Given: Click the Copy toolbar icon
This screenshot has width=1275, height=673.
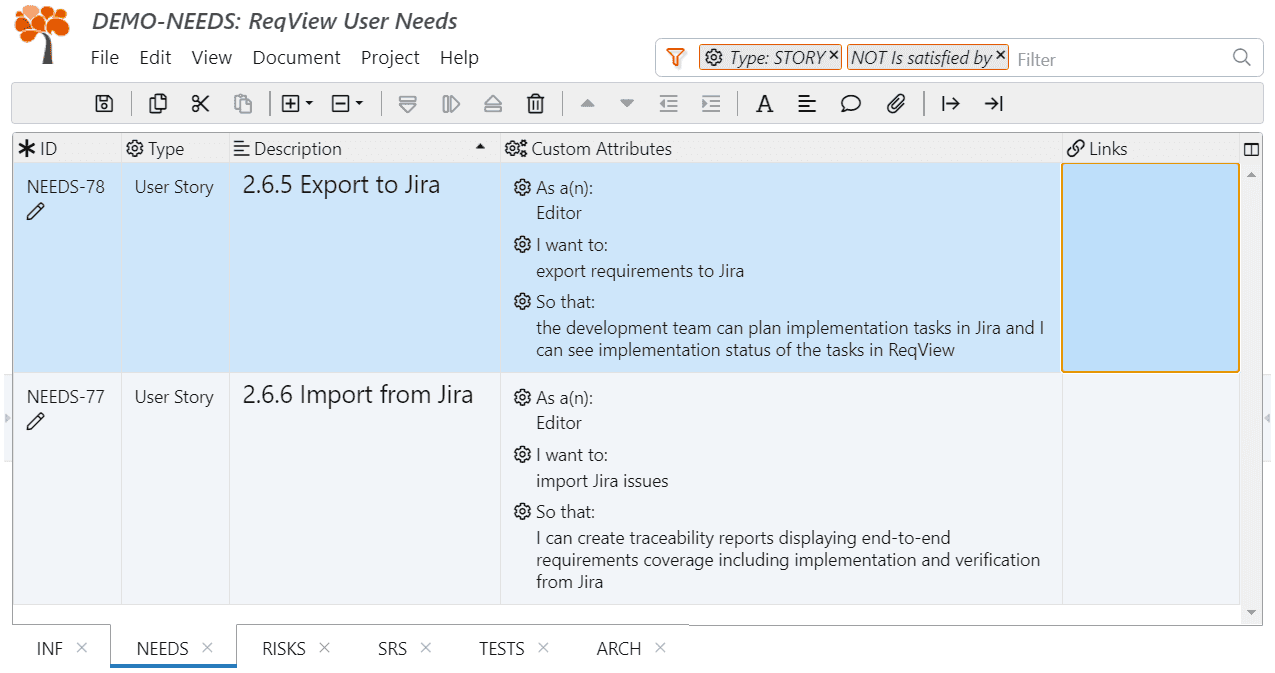Looking at the screenshot, I should pyautogui.click(x=158, y=103).
